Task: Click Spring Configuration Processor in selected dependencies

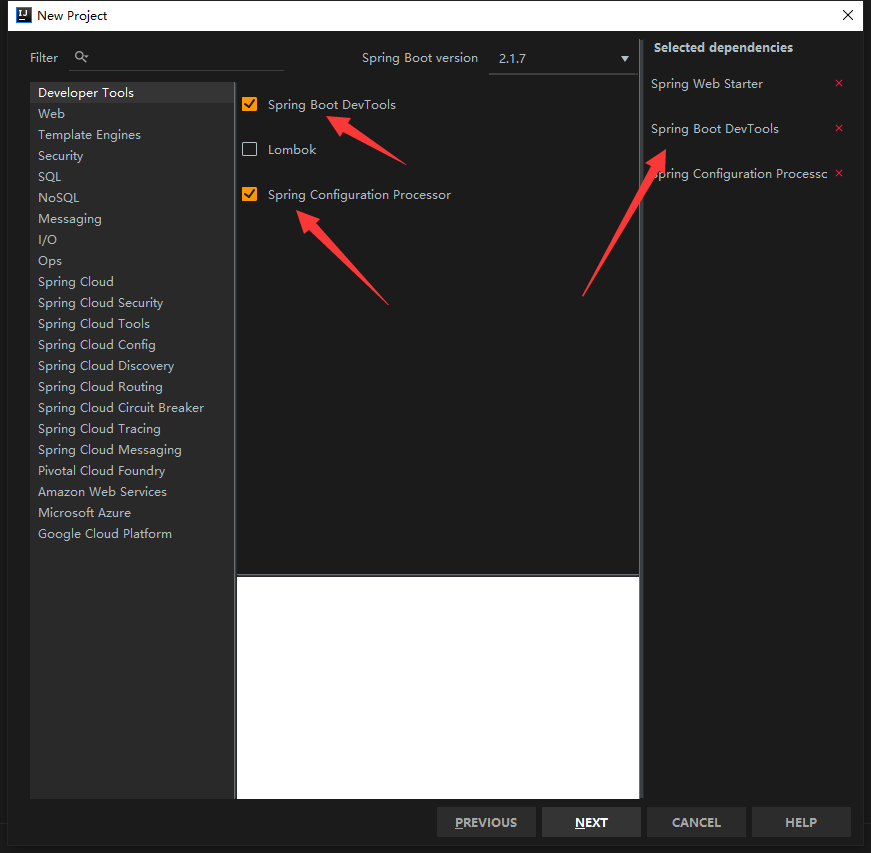Action: 739,174
